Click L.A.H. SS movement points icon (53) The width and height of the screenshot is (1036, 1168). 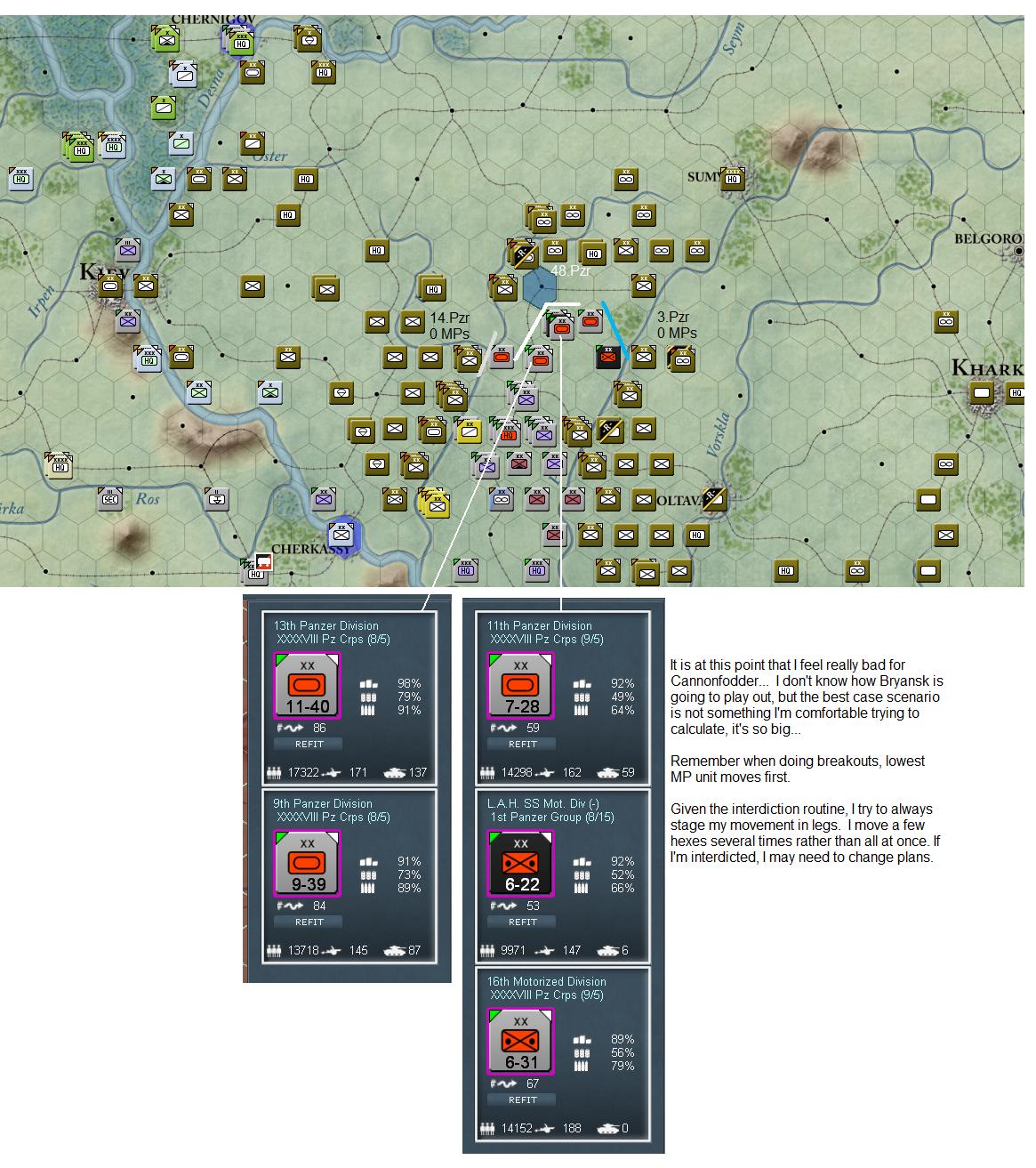[504, 906]
